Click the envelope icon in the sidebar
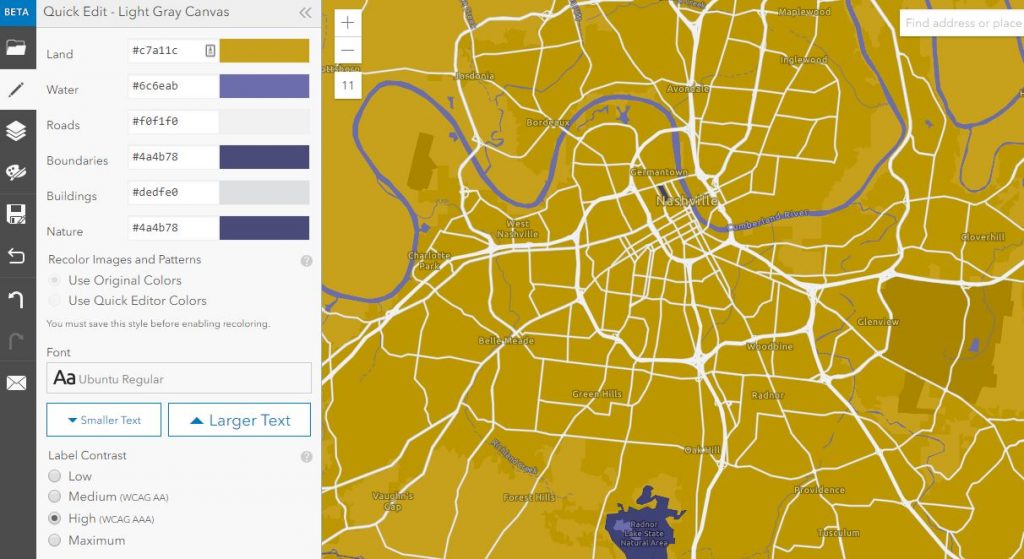The width and height of the screenshot is (1024, 559). click(x=16, y=383)
